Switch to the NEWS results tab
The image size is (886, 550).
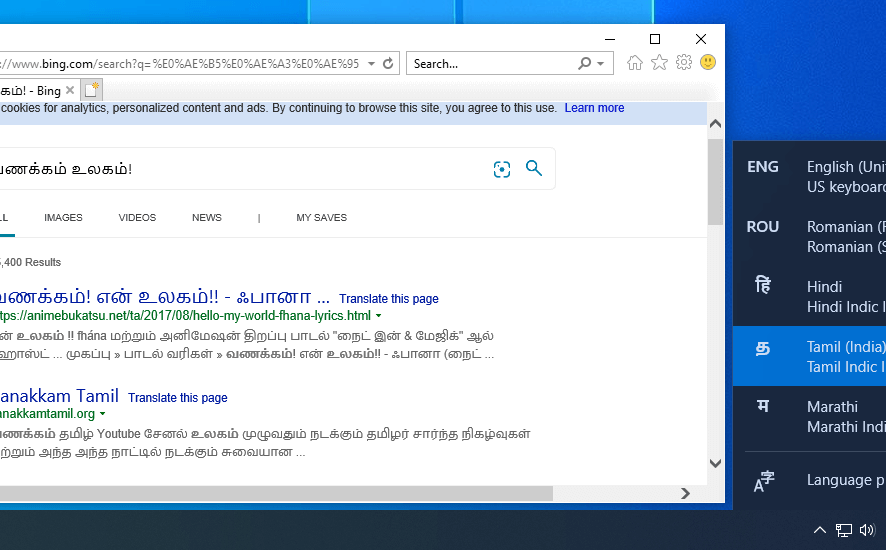[x=207, y=218]
